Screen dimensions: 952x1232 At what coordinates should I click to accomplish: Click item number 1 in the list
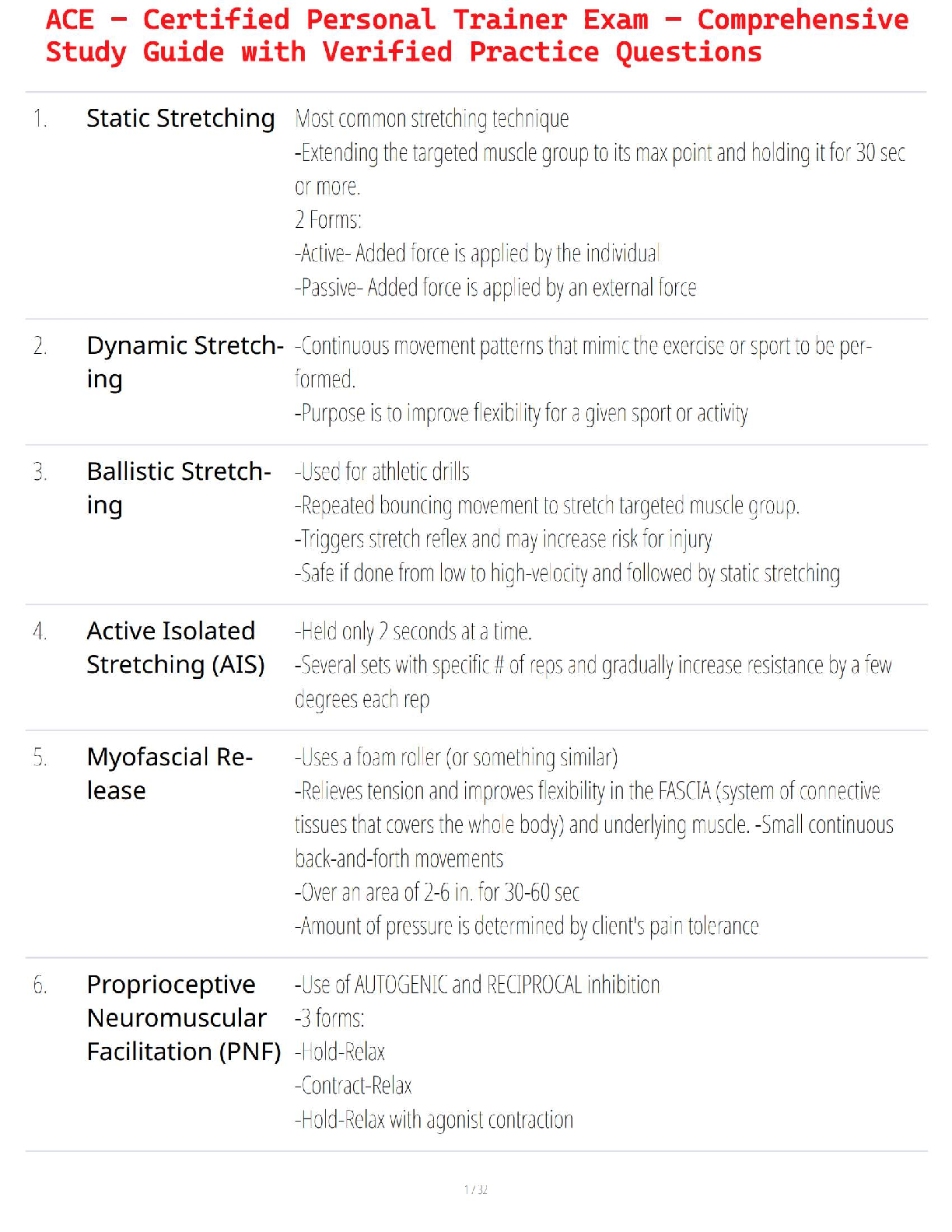pyautogui.click(x=40, y=119)
